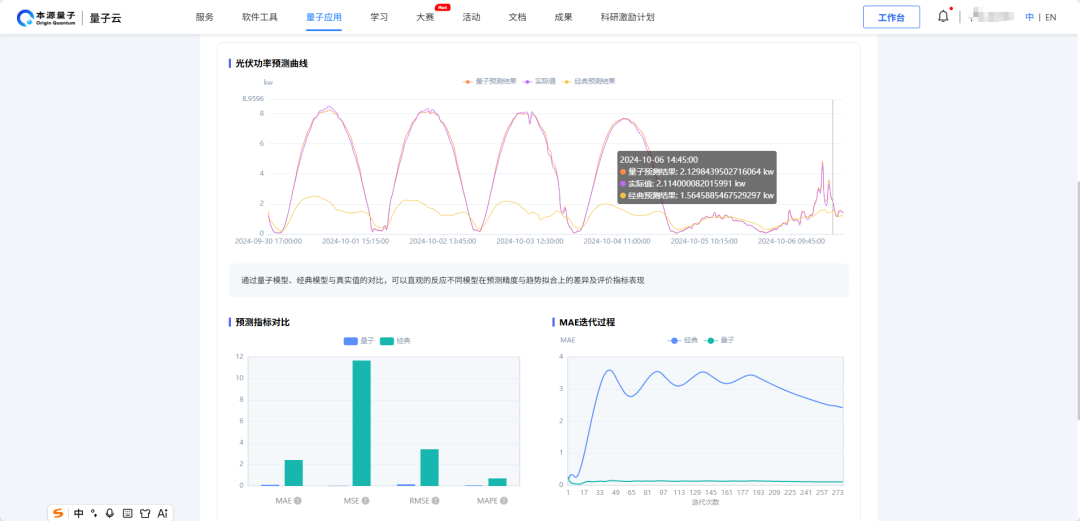Click the green MAPE bar
This screenshot has width=1080, height=521.
[497, 482]
